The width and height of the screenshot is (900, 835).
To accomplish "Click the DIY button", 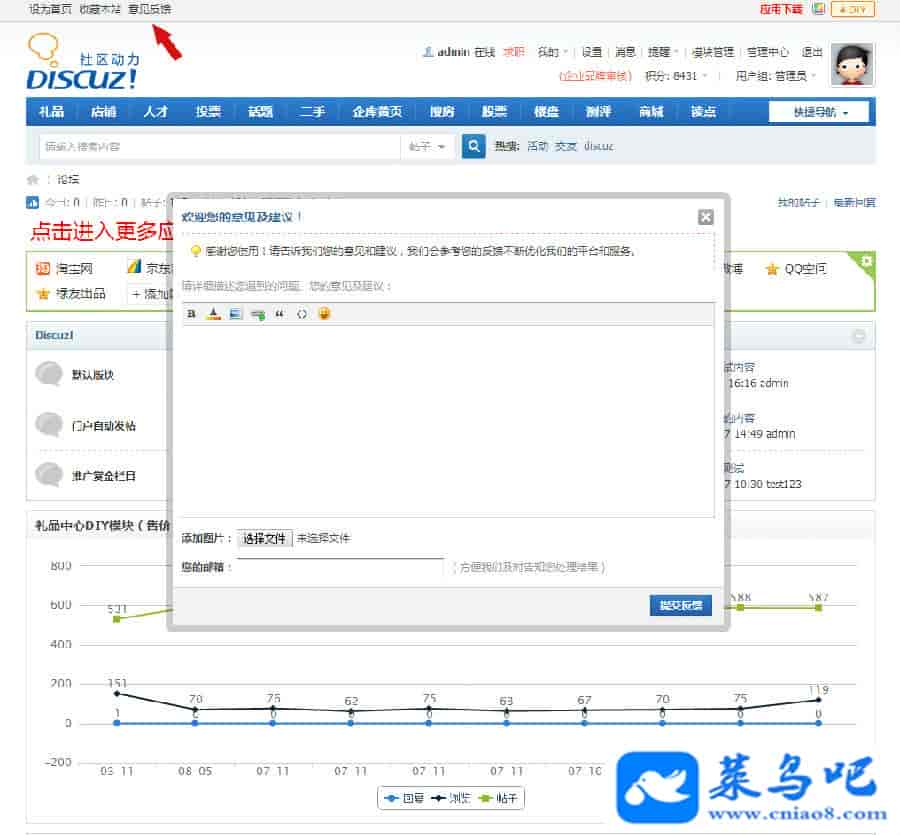I will tap(852, 9).
